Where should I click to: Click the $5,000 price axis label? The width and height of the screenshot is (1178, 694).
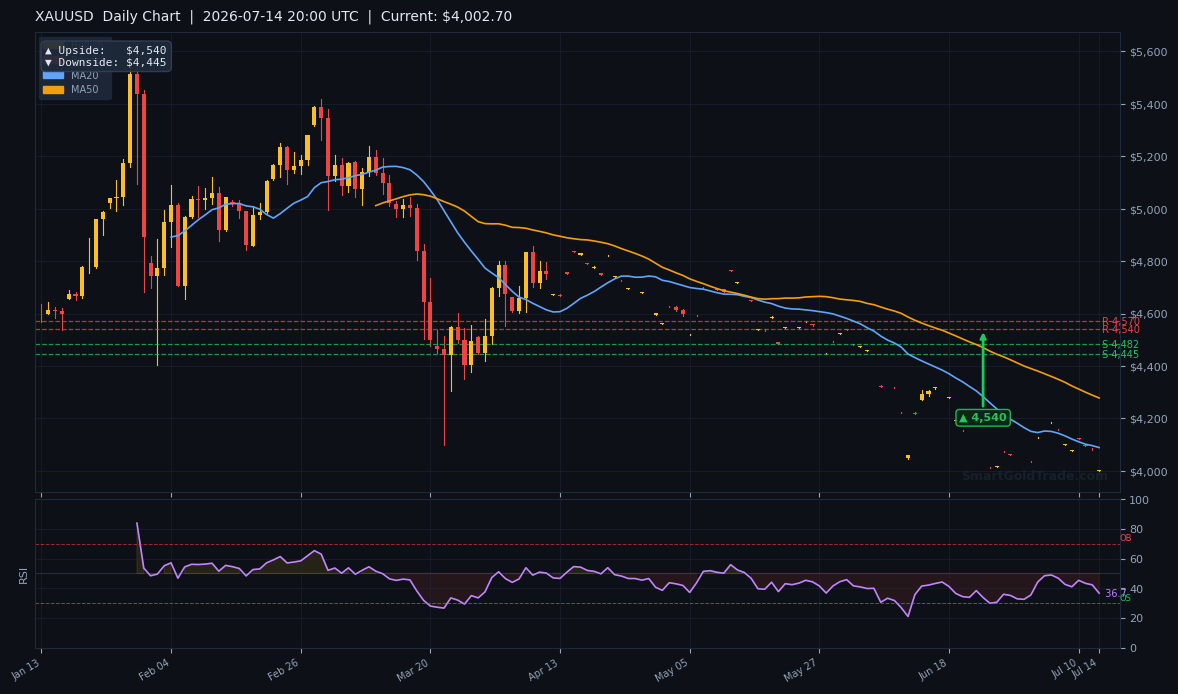(x=1149, y=210)
